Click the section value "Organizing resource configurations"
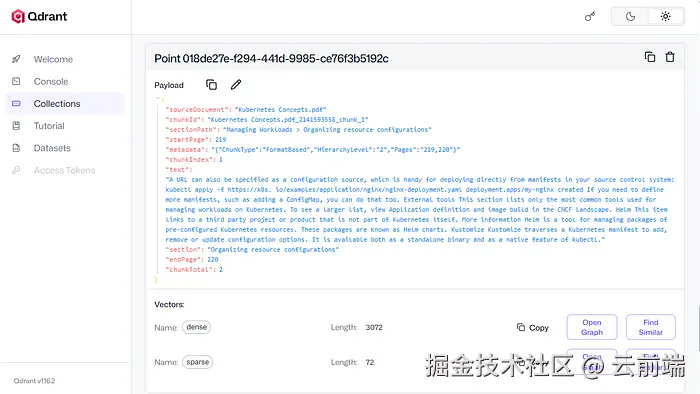 (272, 249)
